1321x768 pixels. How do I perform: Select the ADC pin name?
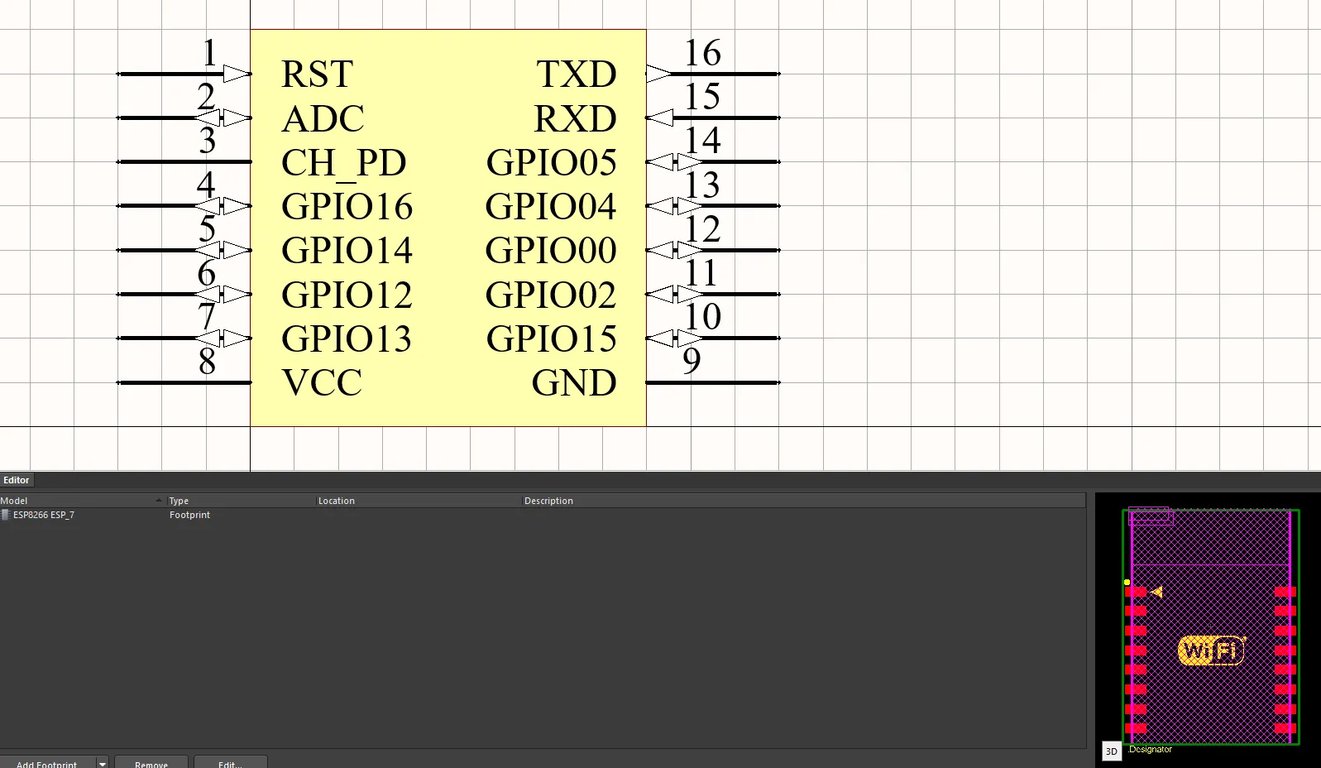click(x=323, y=119)
